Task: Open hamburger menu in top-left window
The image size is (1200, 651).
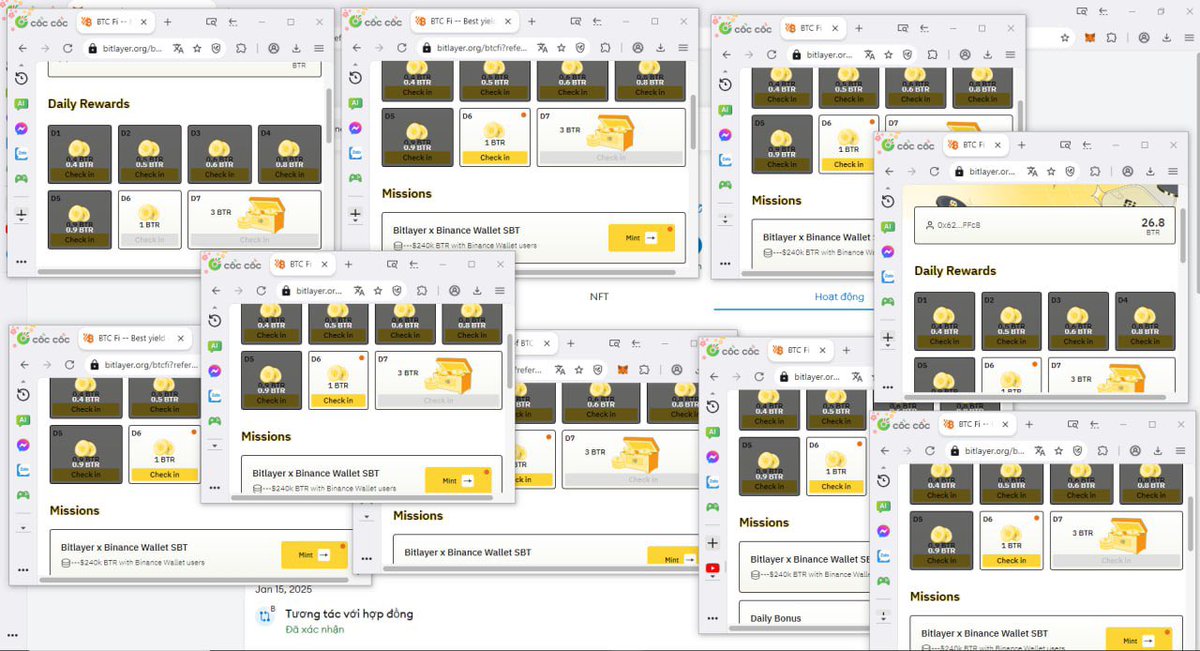Action: 319,48
